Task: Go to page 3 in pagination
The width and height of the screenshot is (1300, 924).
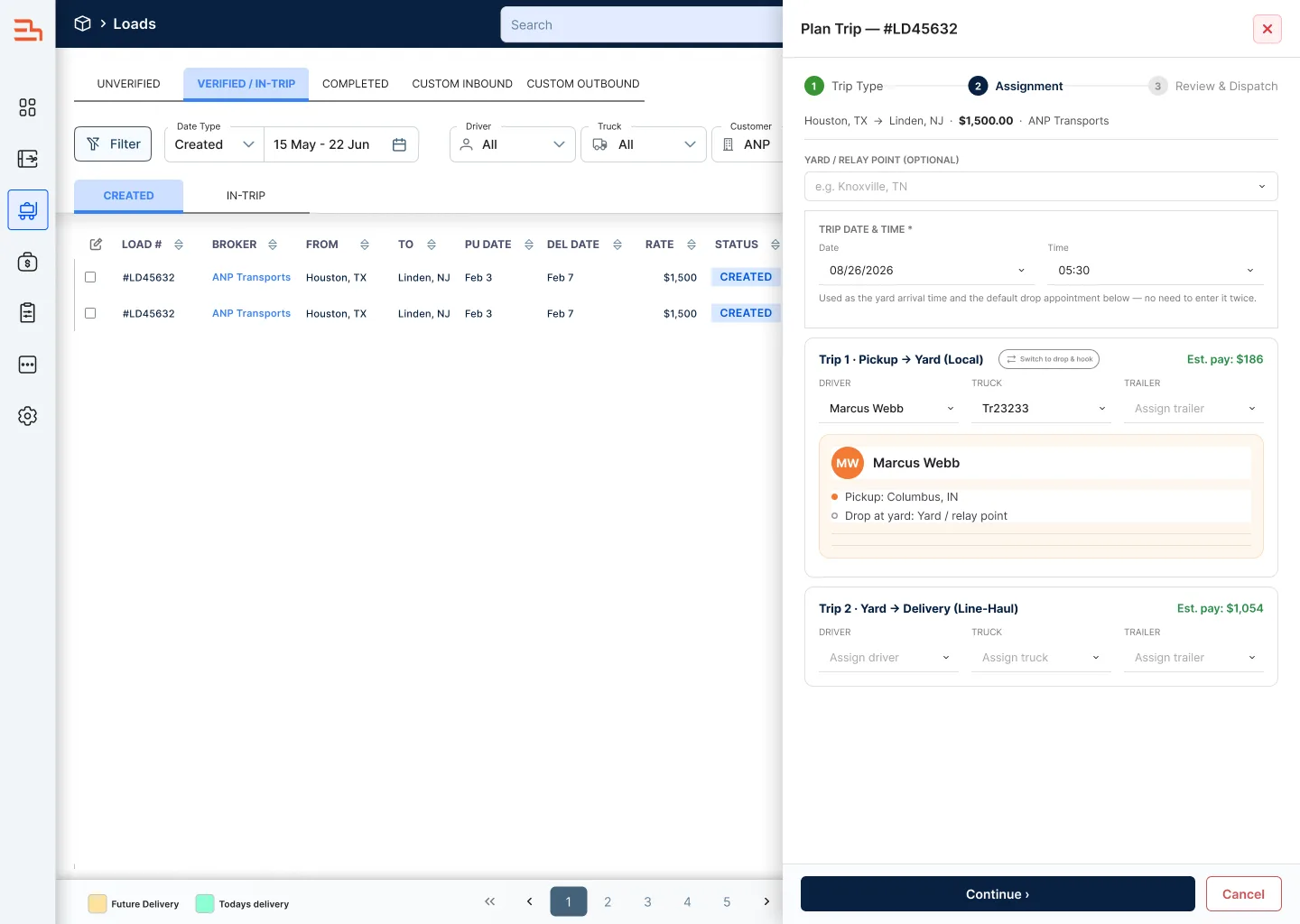Action: pyautogui.click(x=647, y=901)
